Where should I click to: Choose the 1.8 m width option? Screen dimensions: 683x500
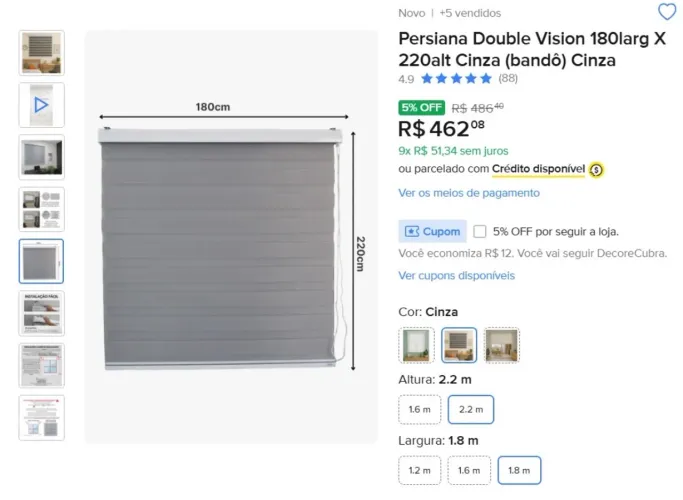tap(519, 470)
